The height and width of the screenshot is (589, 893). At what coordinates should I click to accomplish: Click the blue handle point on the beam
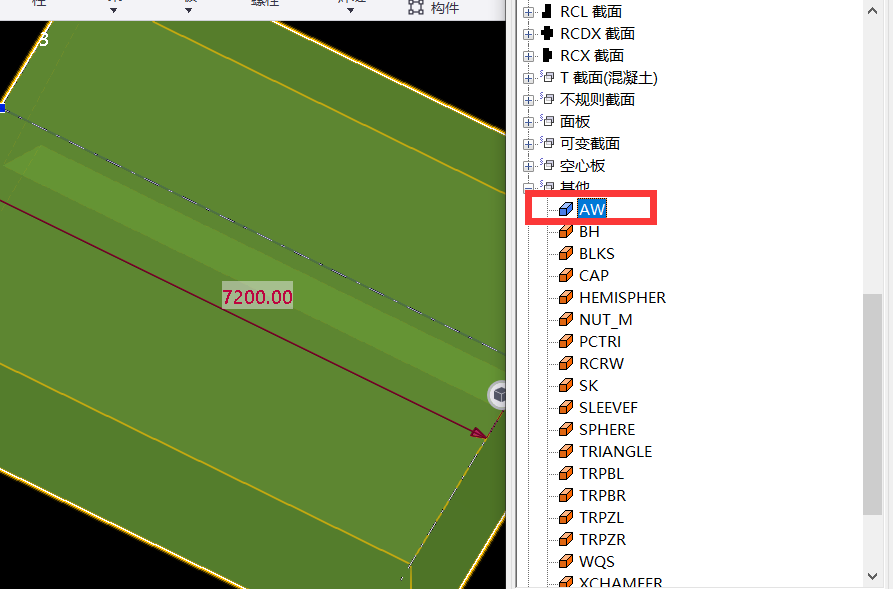click(x=2, y=108)
